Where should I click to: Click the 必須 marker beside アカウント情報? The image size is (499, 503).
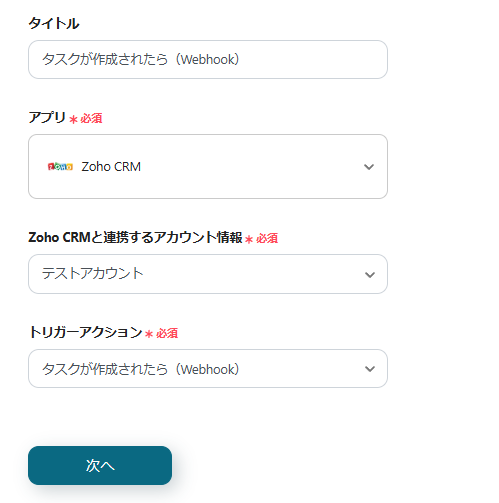point(267,238)
